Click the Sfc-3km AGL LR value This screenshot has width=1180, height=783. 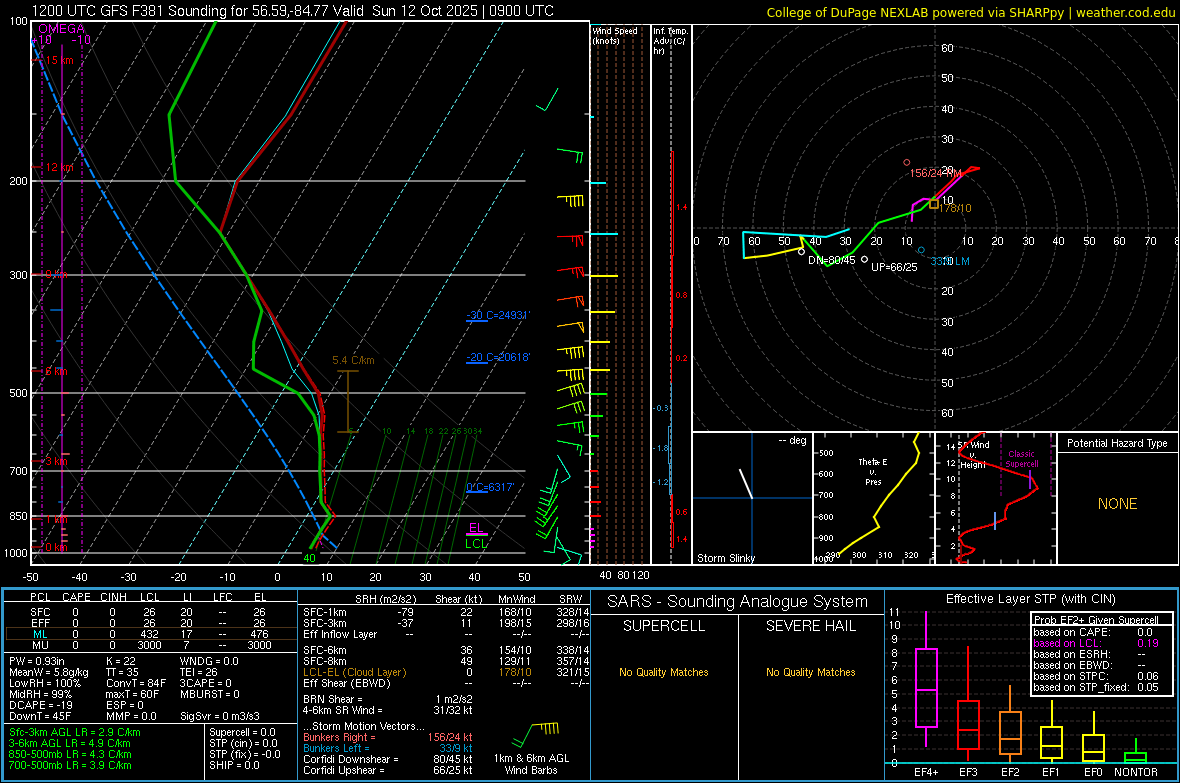tap(75, 732)
